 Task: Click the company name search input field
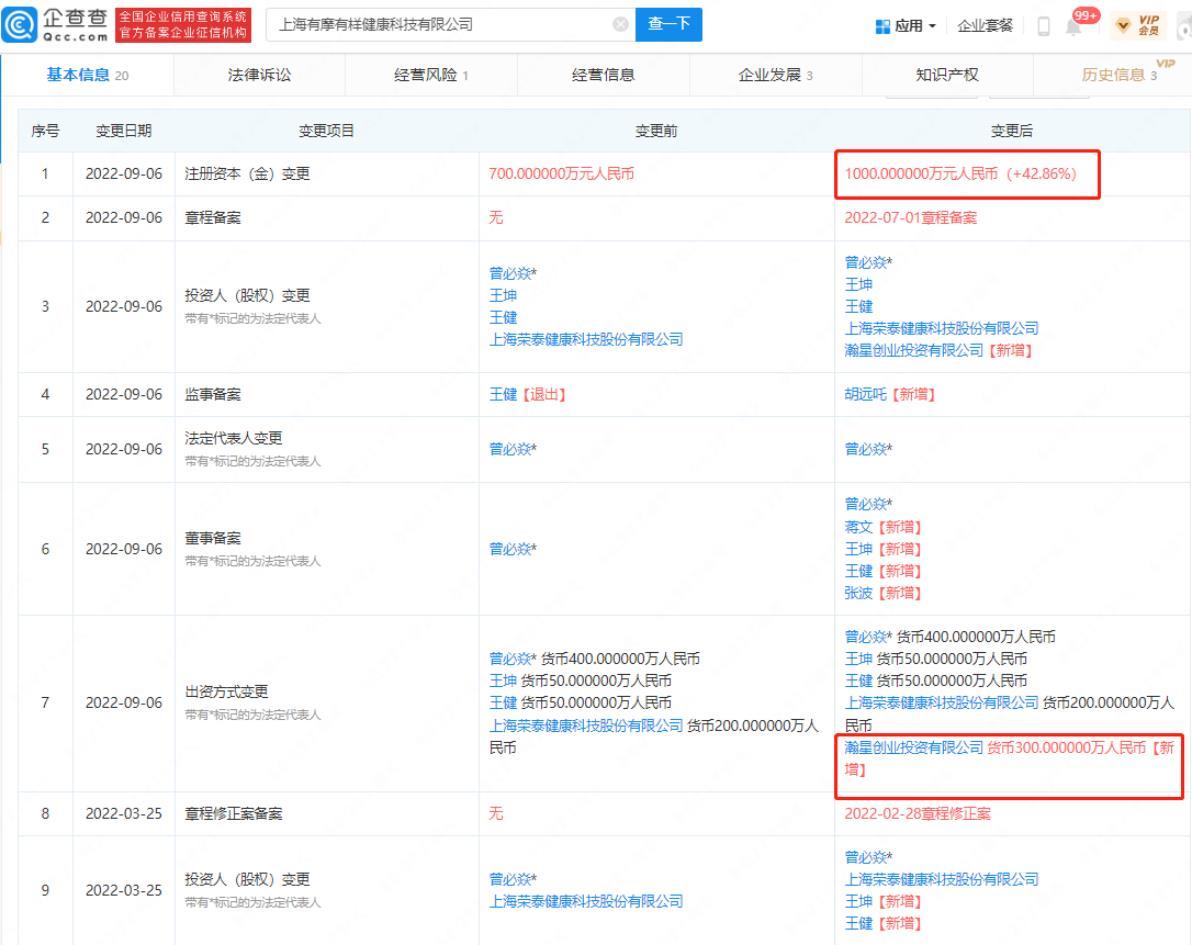click(440, 23)
